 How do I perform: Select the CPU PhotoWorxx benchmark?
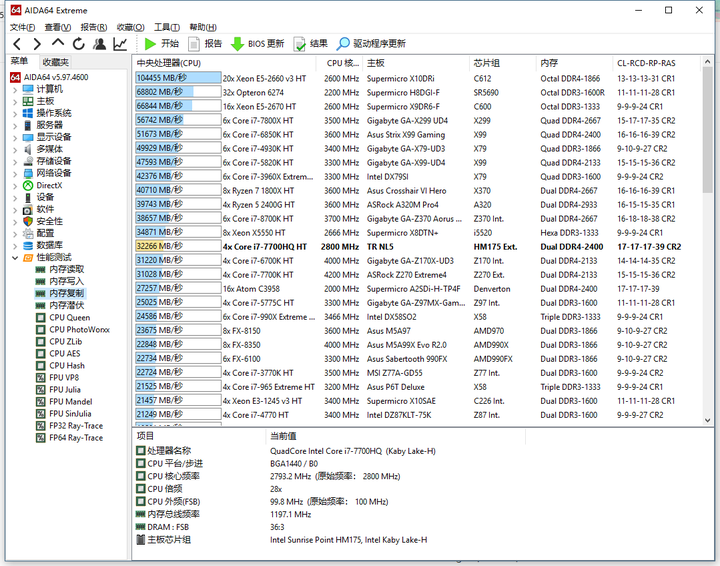tap(79, 330)
